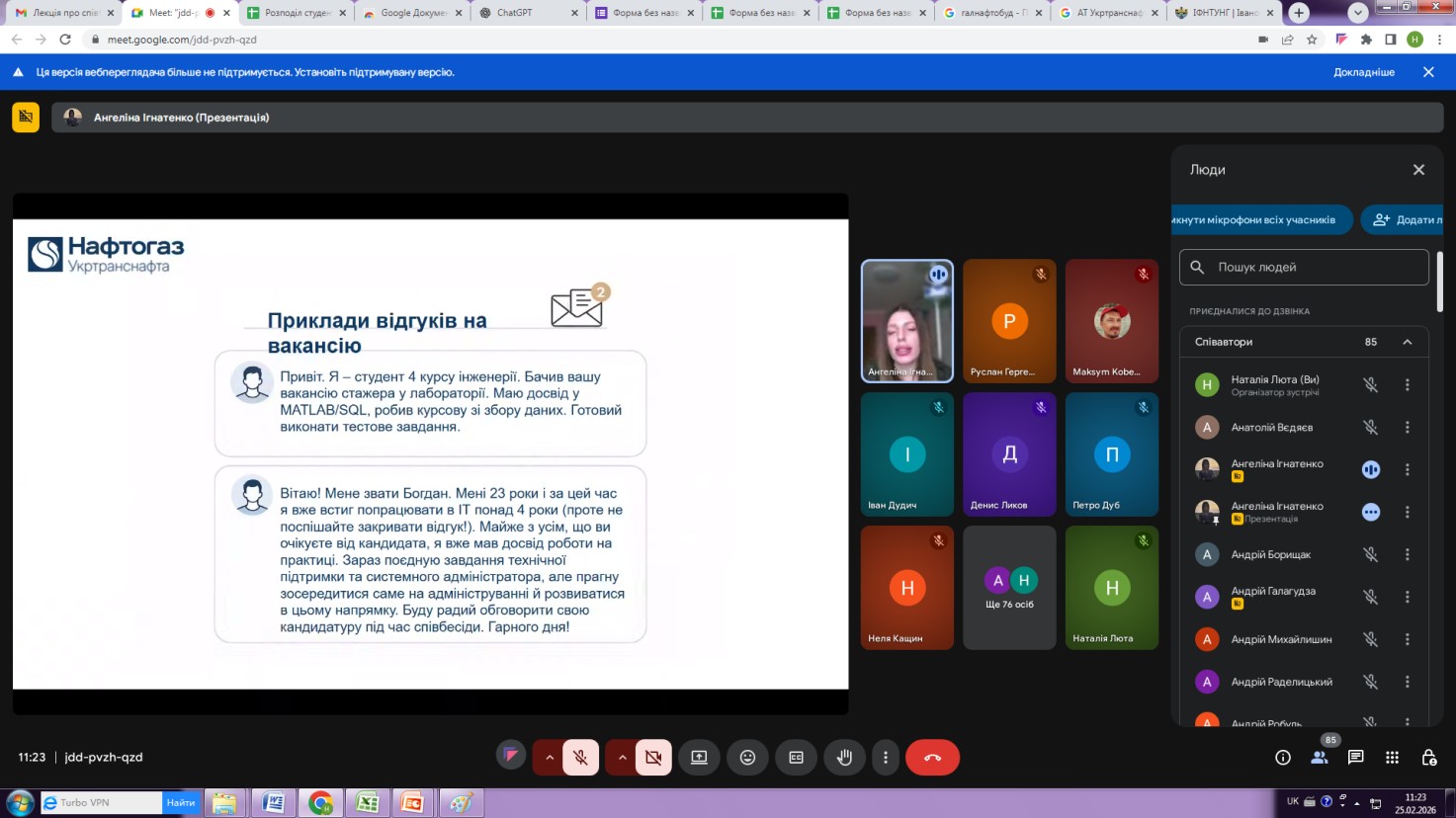Viewport: 1456px width, 818px height.
Task: Open the Windows Start menu
Action: pos(20,803)
